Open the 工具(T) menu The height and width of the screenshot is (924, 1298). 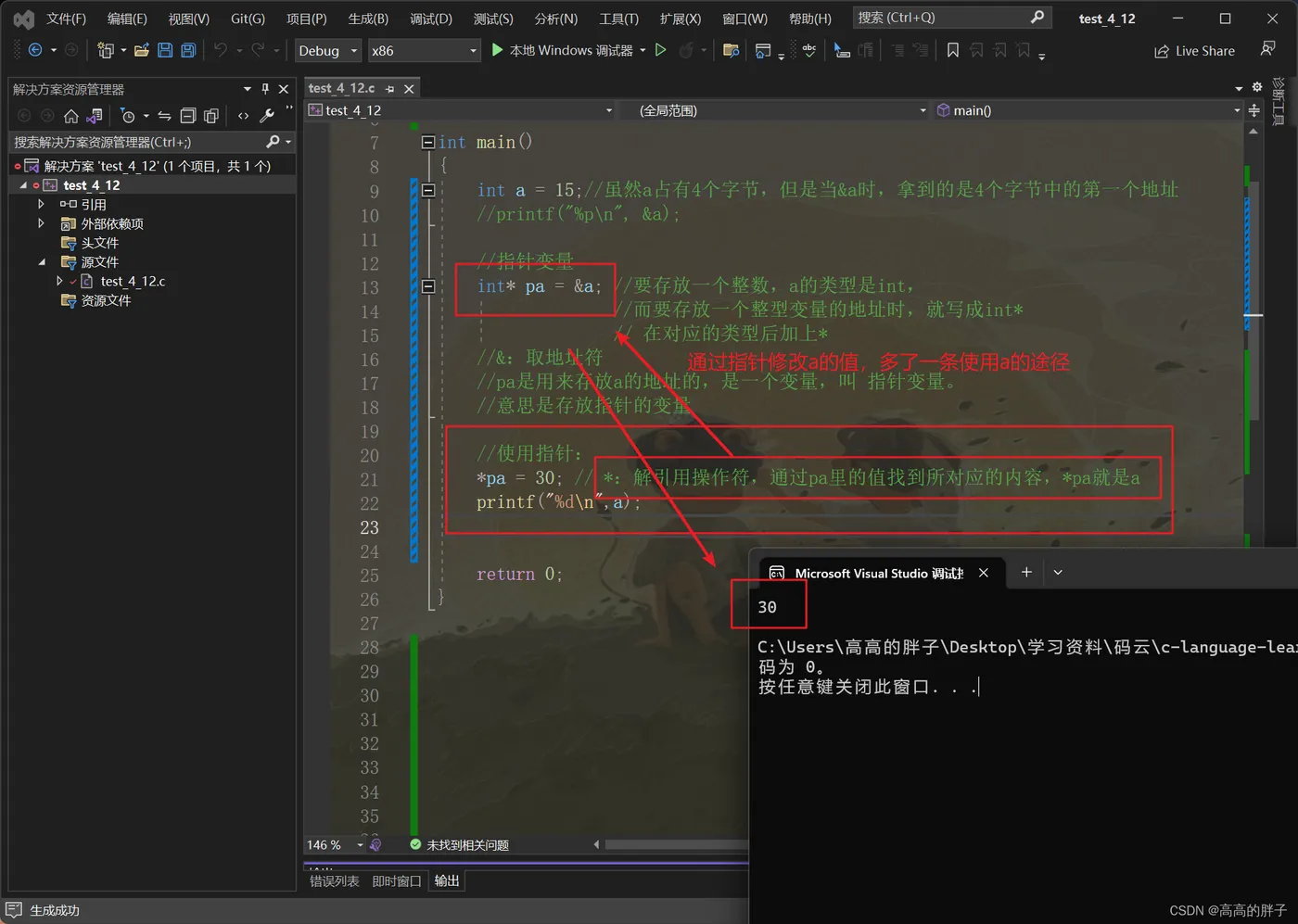(618, 19)
